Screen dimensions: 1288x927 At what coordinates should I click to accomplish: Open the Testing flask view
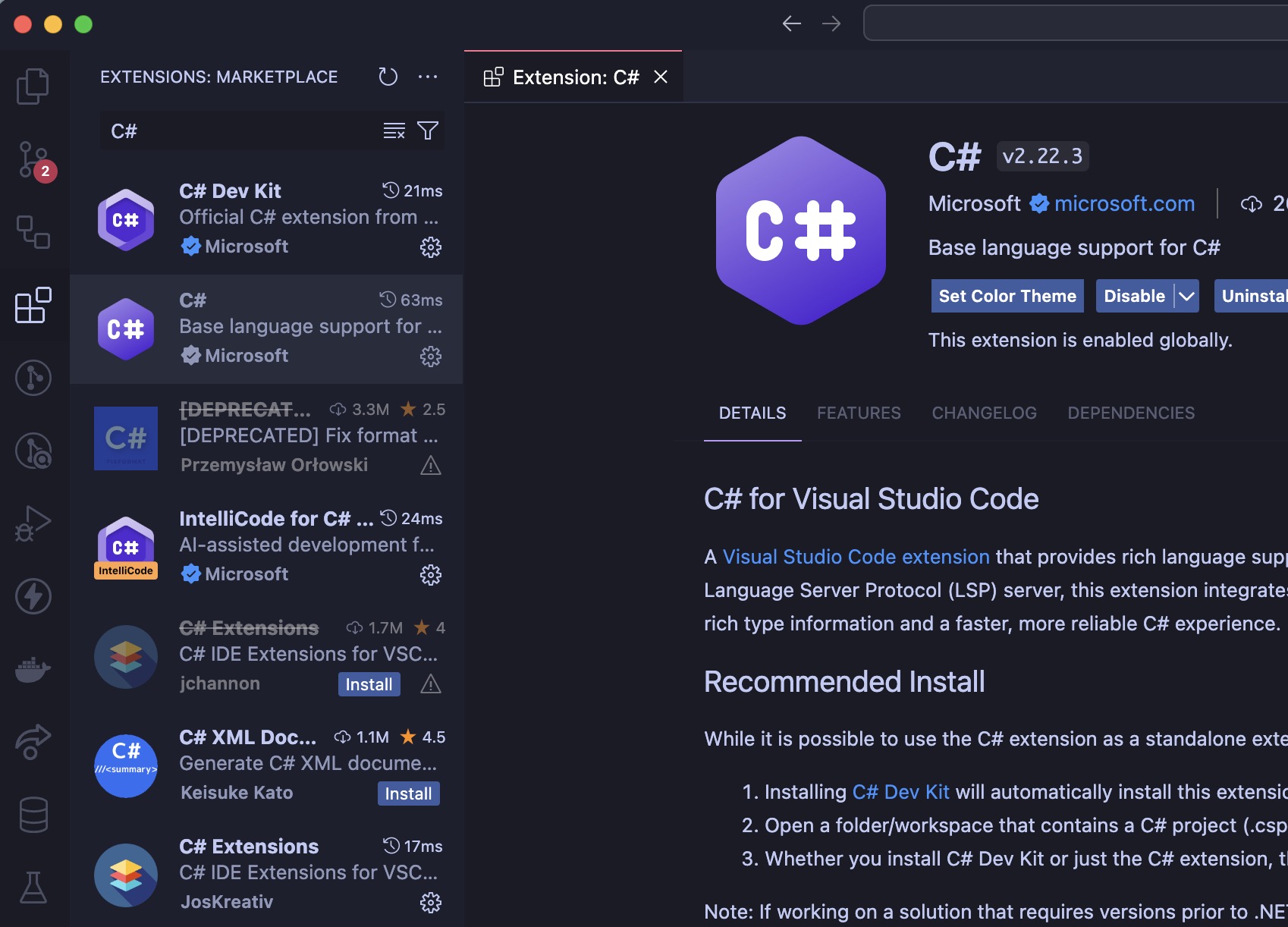[x=33, y=888]
